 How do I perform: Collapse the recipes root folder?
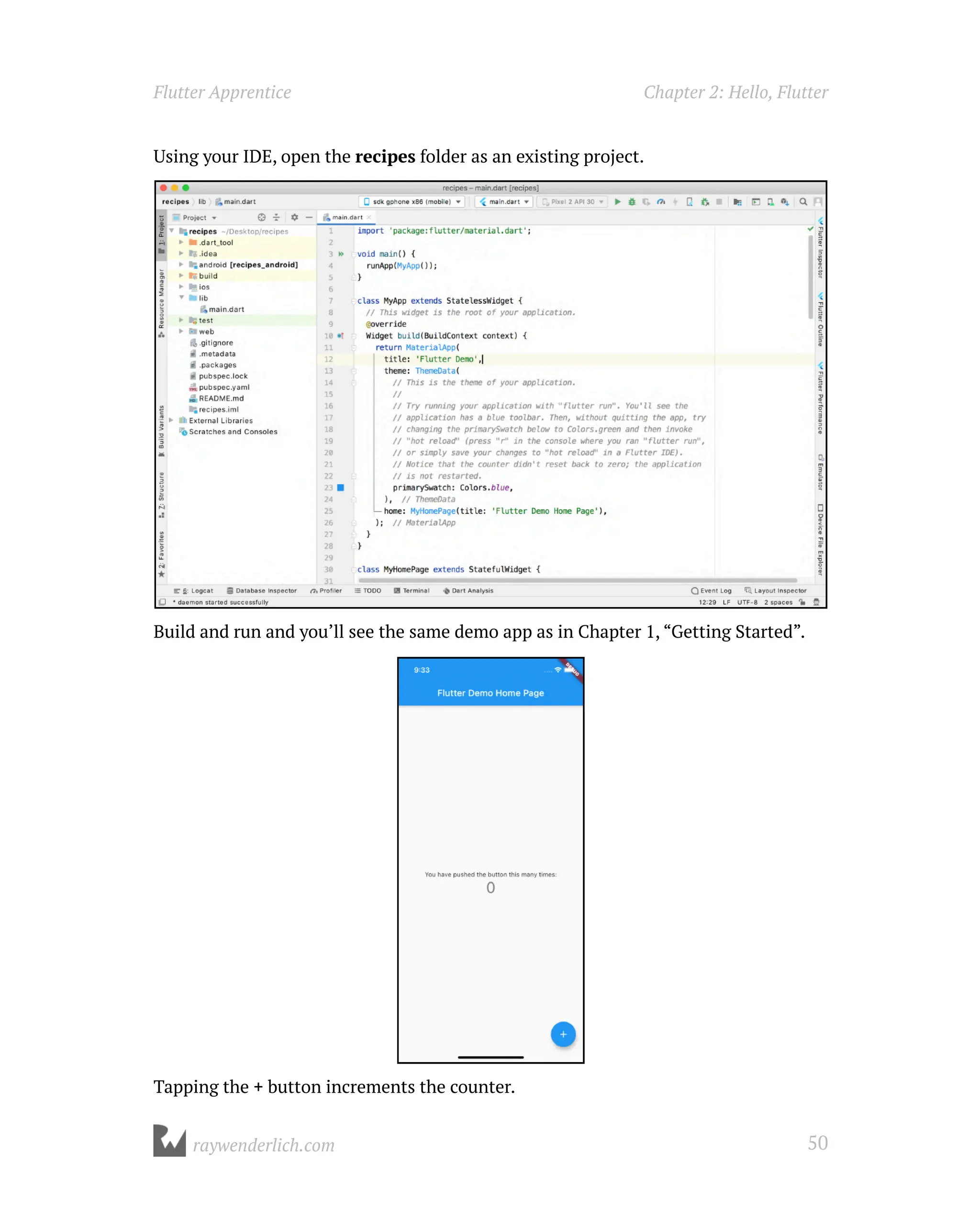(171, 231)
